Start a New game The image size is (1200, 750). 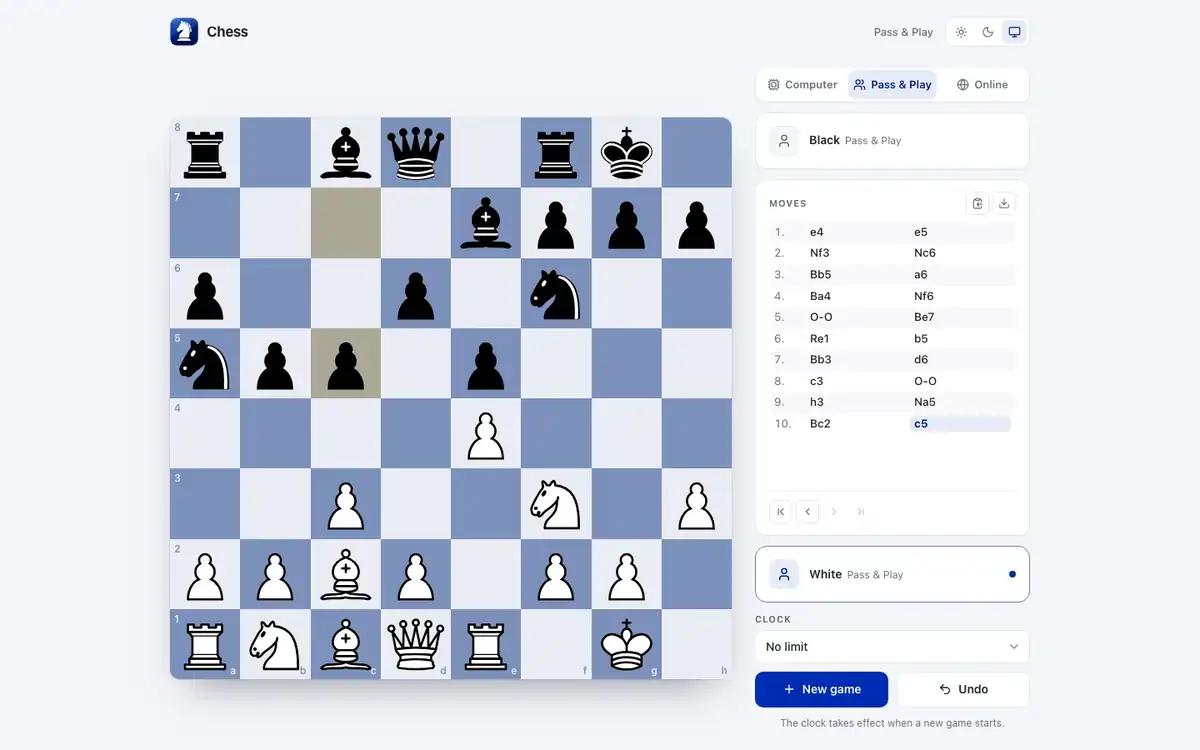822,689
